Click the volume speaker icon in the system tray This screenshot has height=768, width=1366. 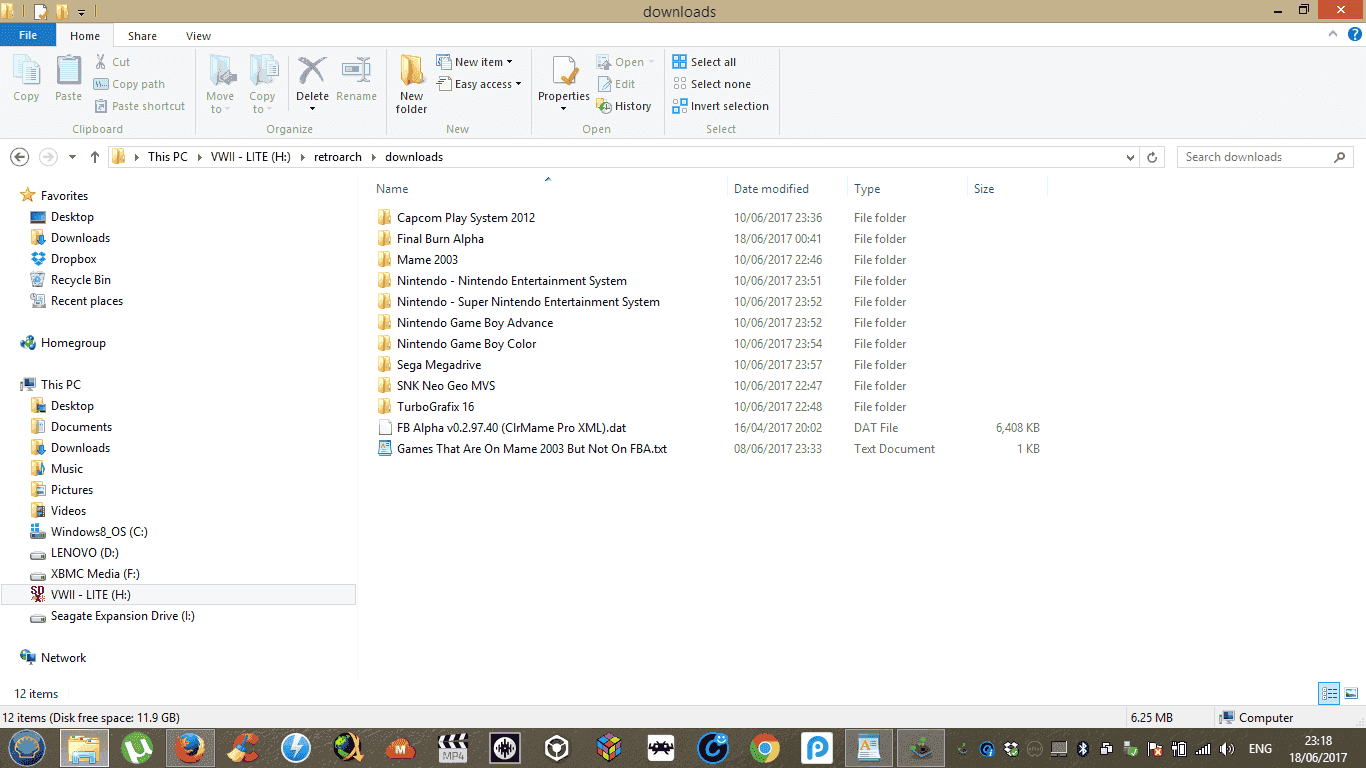[1227, 748]
